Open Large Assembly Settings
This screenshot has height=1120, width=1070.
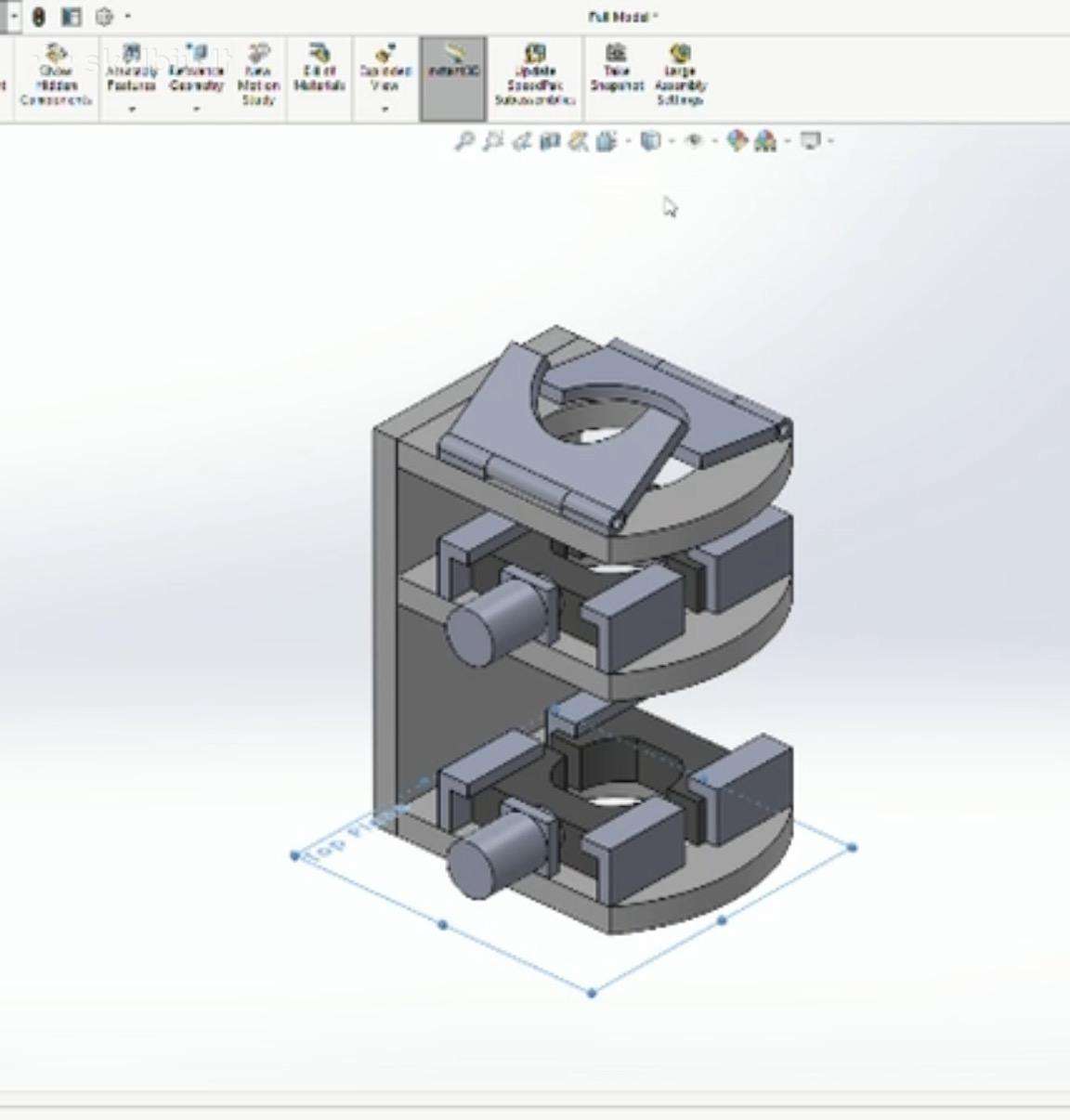[x=680, y=76]
